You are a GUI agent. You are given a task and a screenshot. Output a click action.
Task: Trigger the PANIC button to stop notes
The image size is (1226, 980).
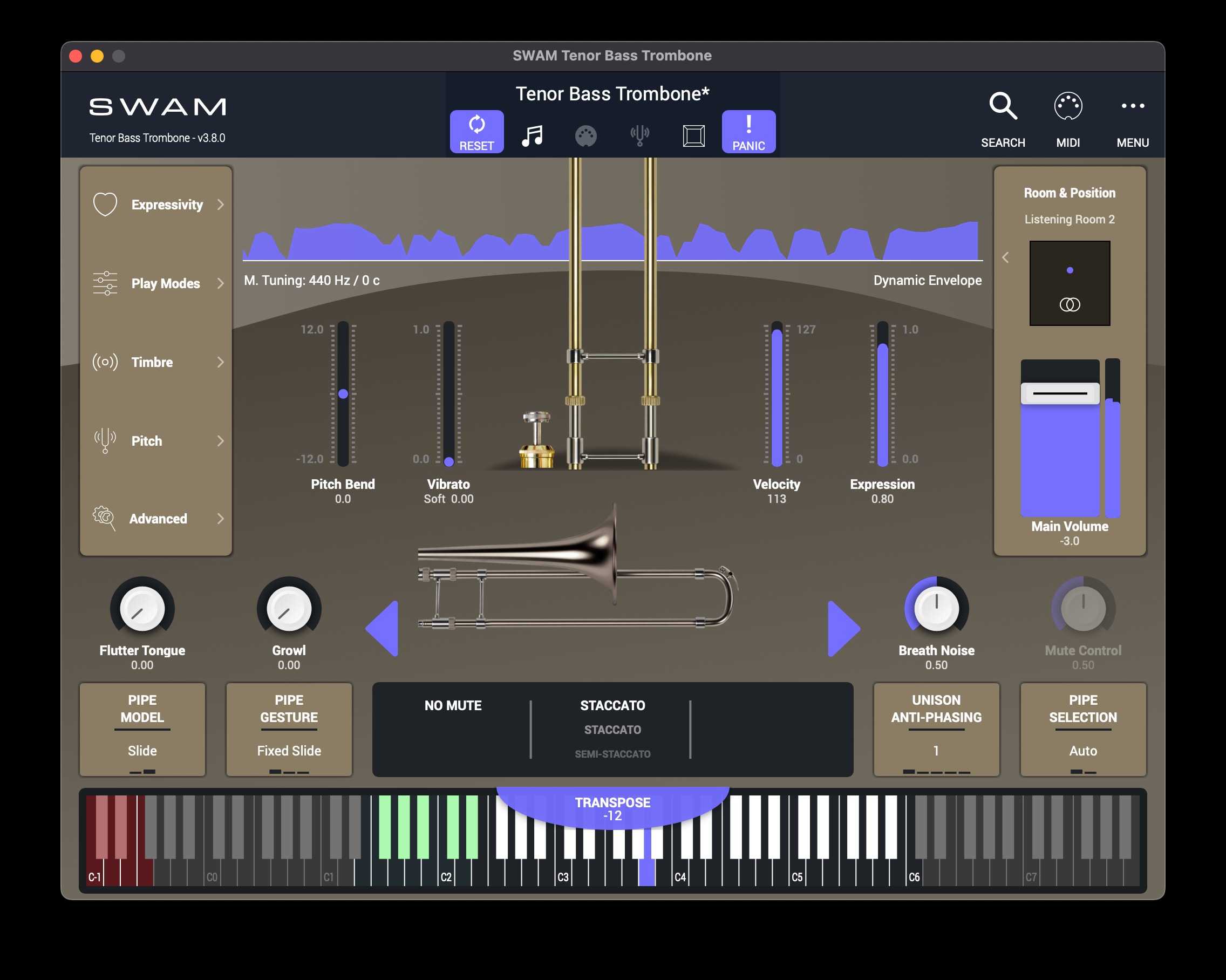click(748, 131)
